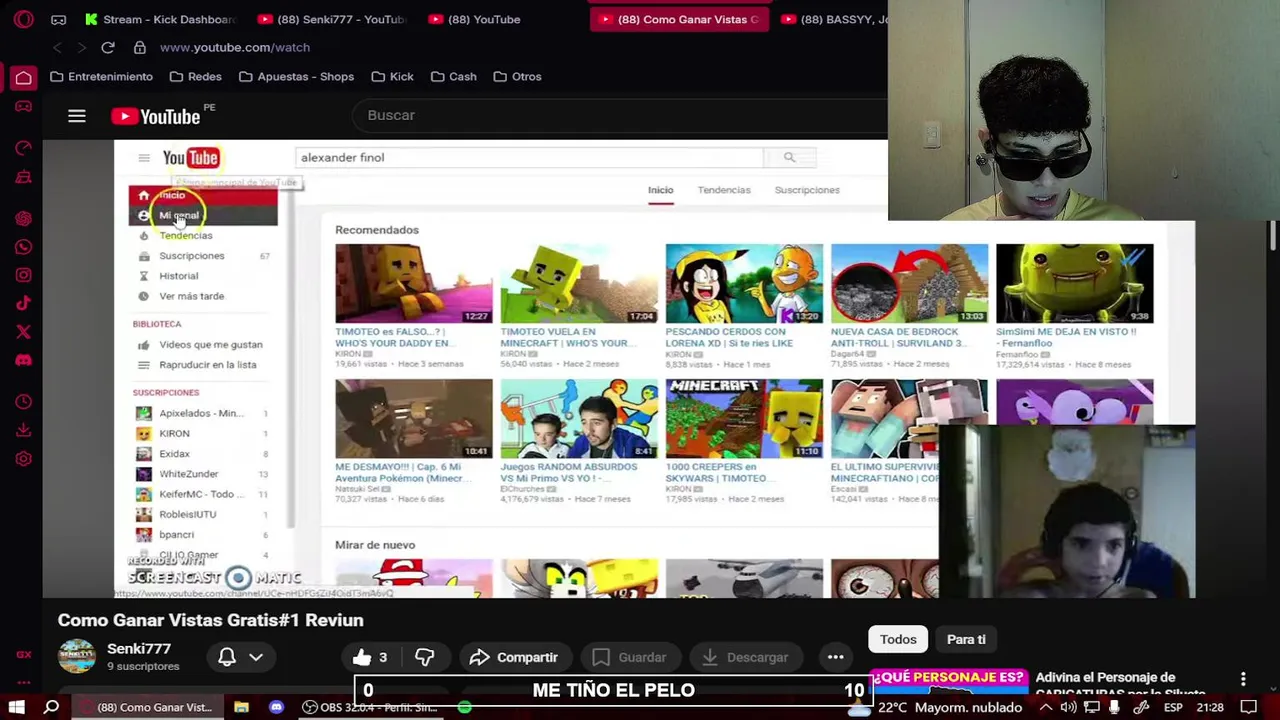Reload the current page
Screen dimensions: 1280x720
pyautogui.click(x=108, y=47)
